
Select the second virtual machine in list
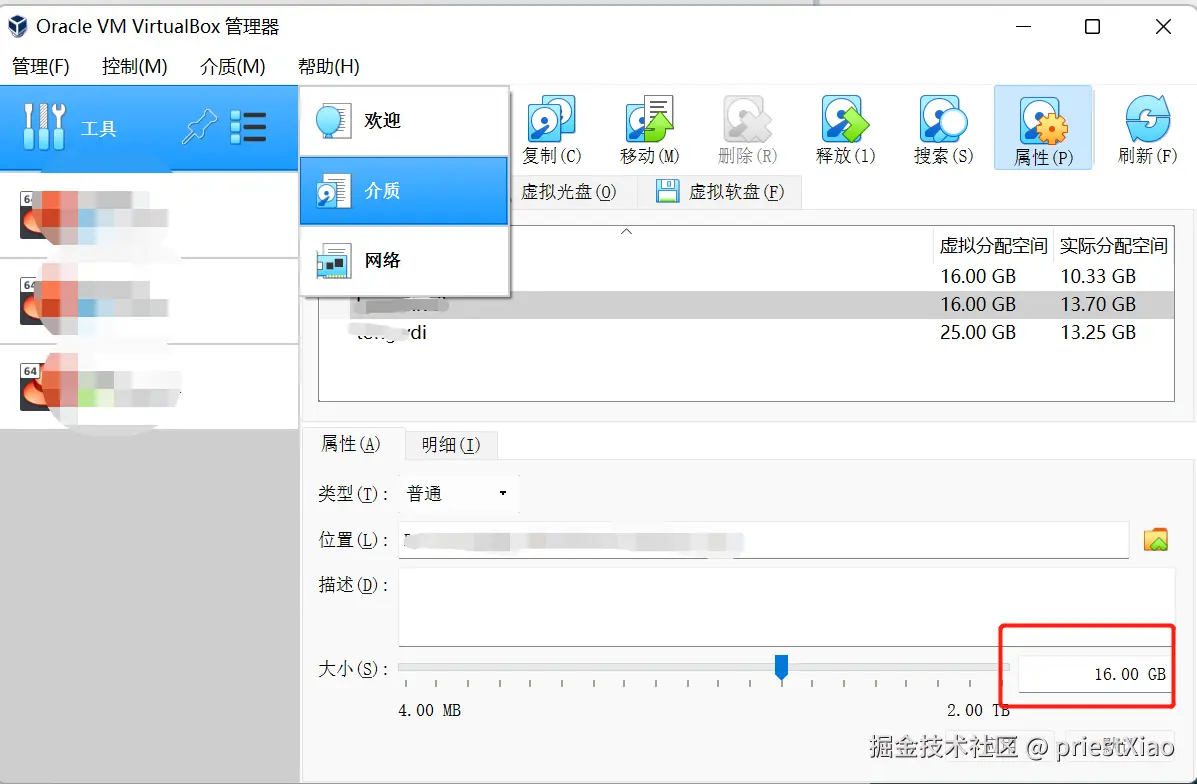pos(149,302)
